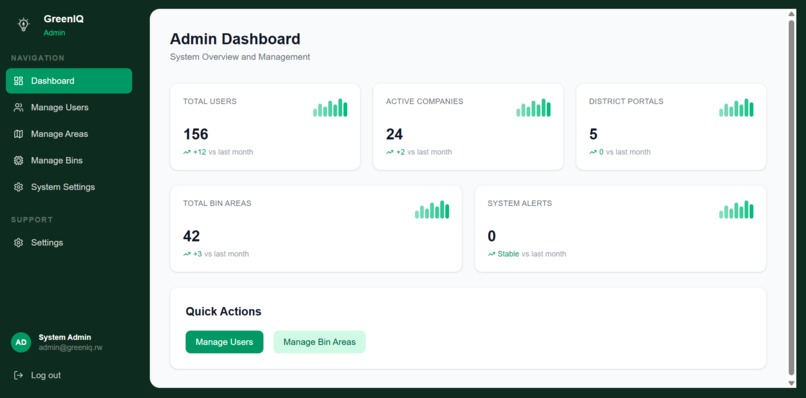
Task: Click the Support Settings gear icon
Action: (x=19, y=243)
